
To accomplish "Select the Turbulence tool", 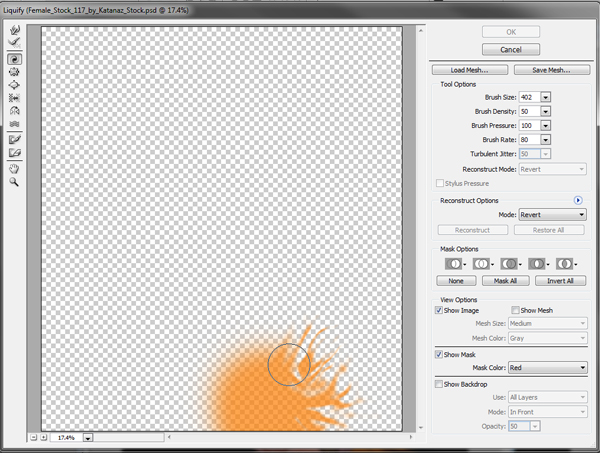I will tap(15, 124).
